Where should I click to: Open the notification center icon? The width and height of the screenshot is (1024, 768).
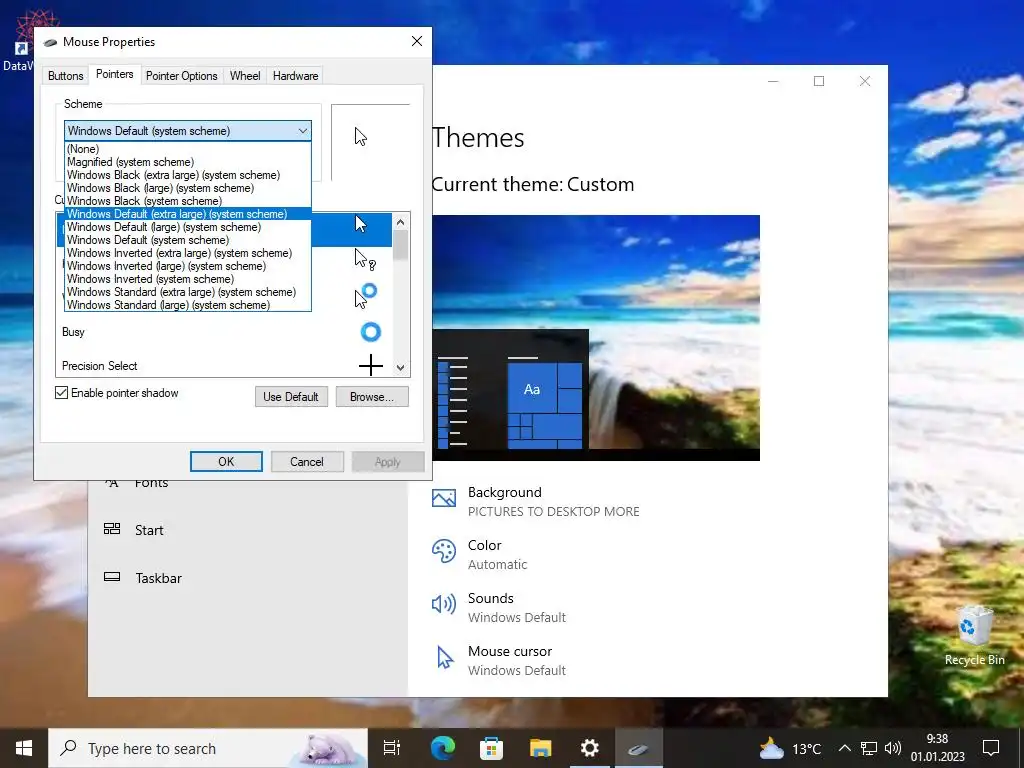(991, 748)
